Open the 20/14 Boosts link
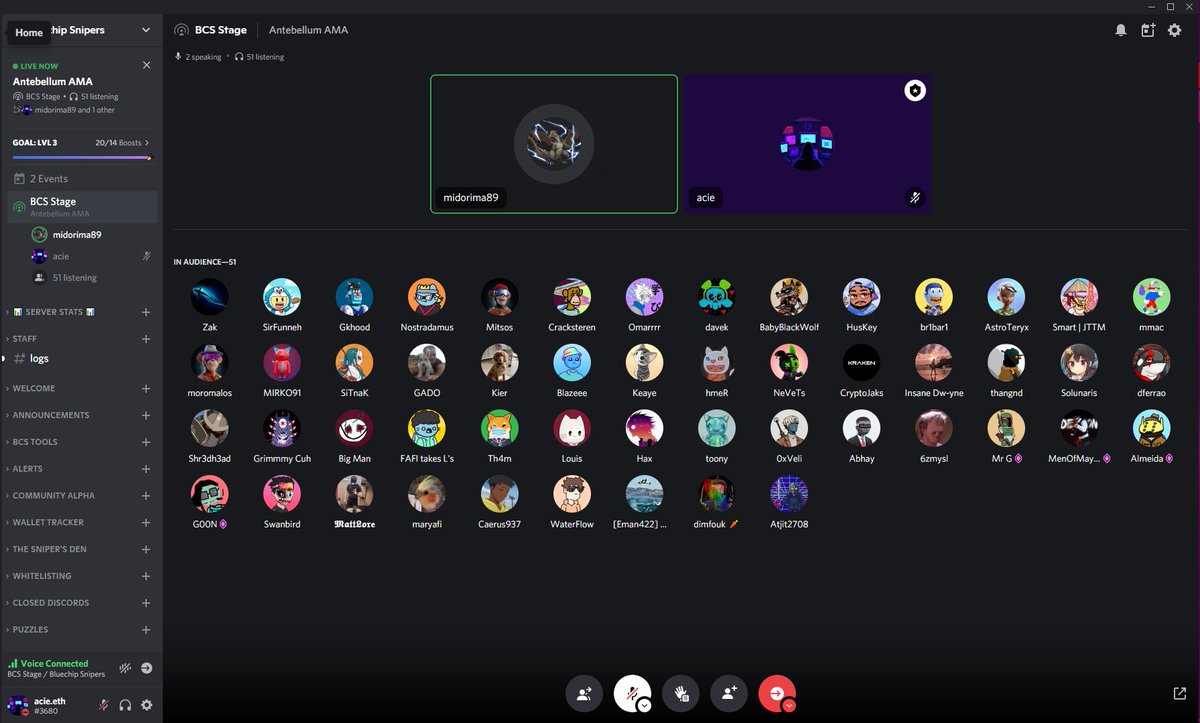The width and height of the screenshot is (1200, 723). [x=122, y=143]
